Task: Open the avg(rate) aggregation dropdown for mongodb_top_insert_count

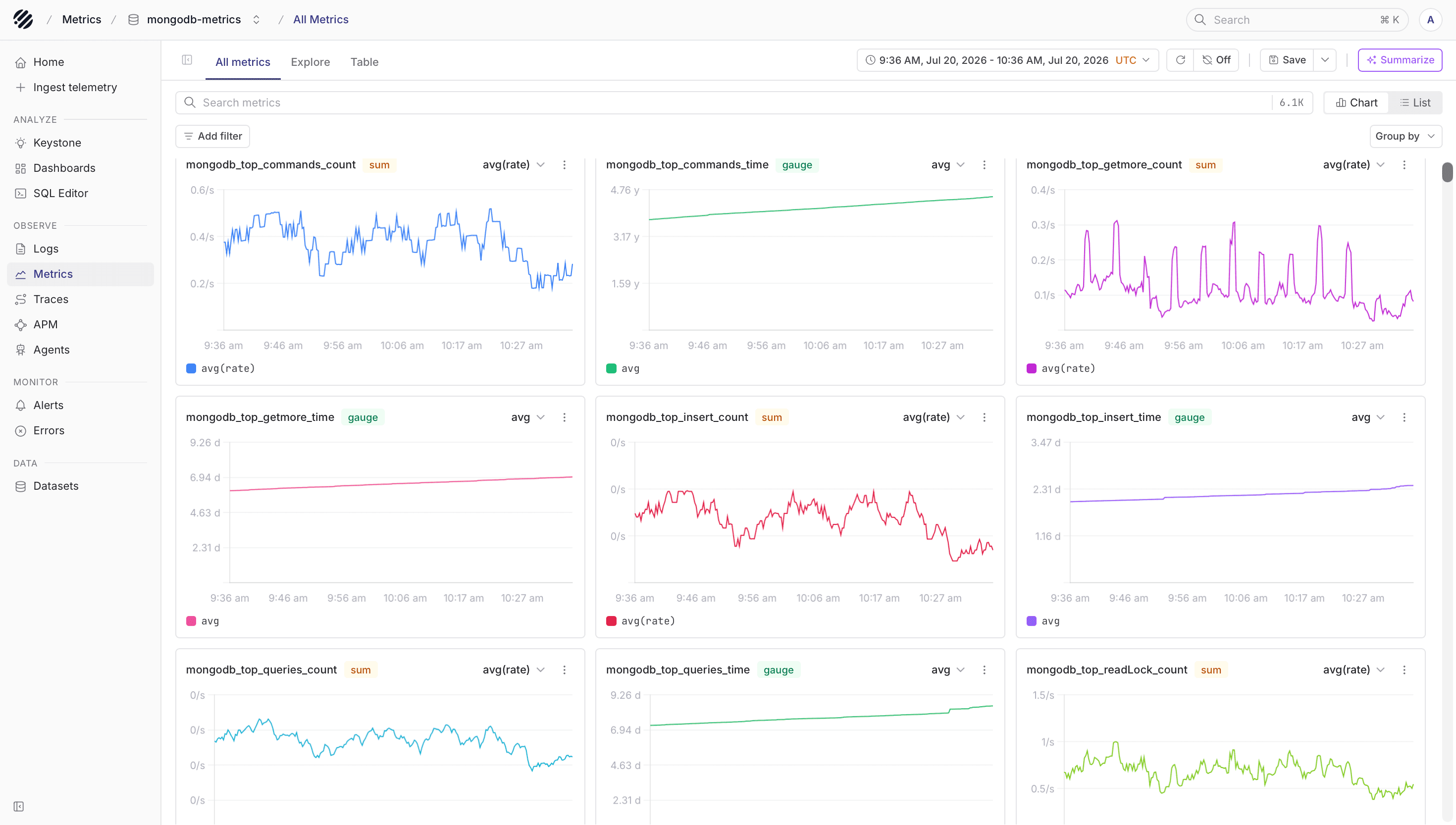Action: [933, 417]
